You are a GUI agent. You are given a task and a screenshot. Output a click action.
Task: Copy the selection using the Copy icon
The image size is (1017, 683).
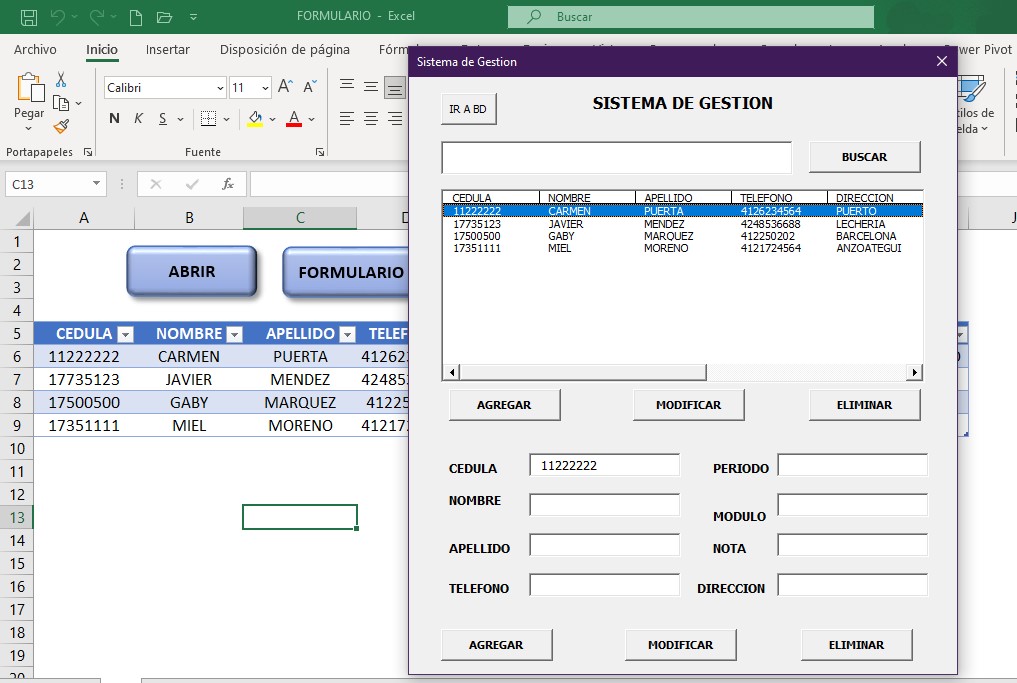tap(60, 102)
